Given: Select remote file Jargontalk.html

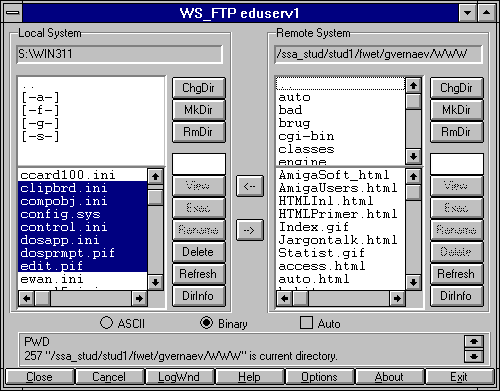Looking at the screenshot, I should click(x=341, y=240).
